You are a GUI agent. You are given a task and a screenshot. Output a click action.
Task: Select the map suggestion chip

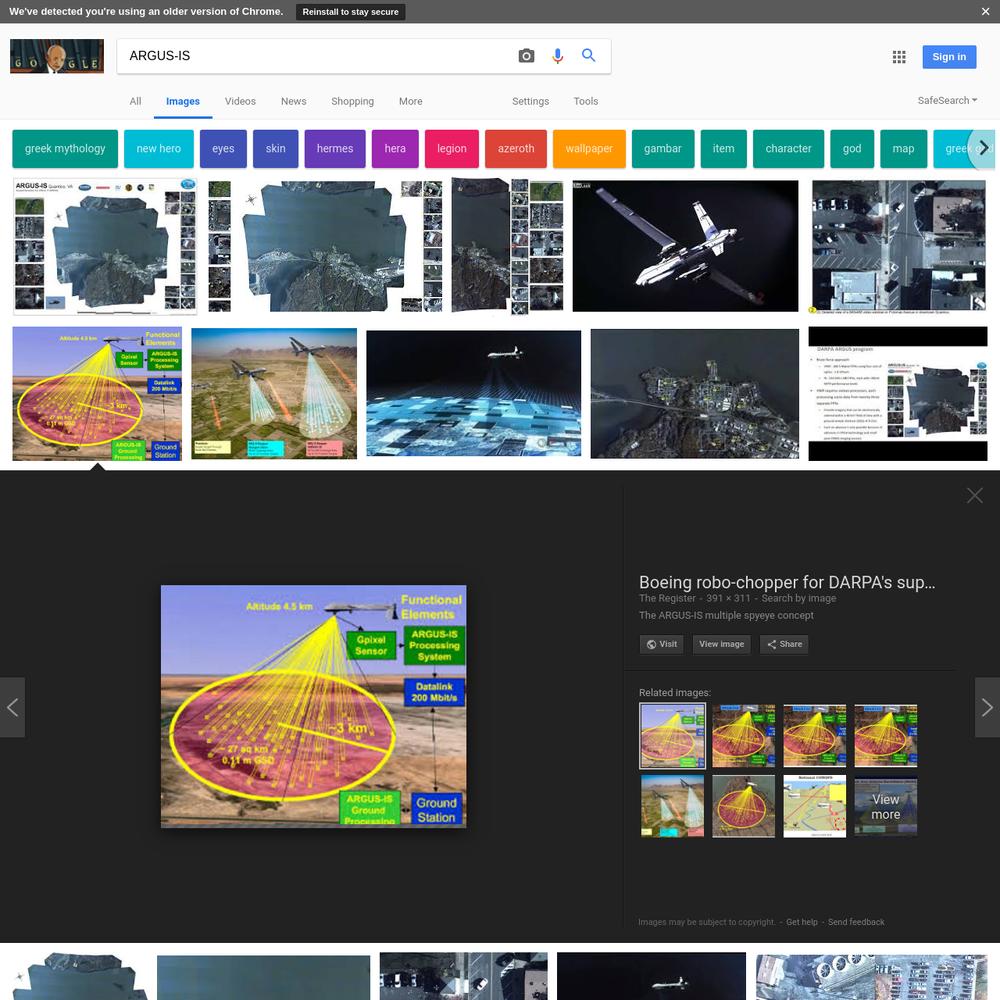pyautogui.click(x=903, y=149)
